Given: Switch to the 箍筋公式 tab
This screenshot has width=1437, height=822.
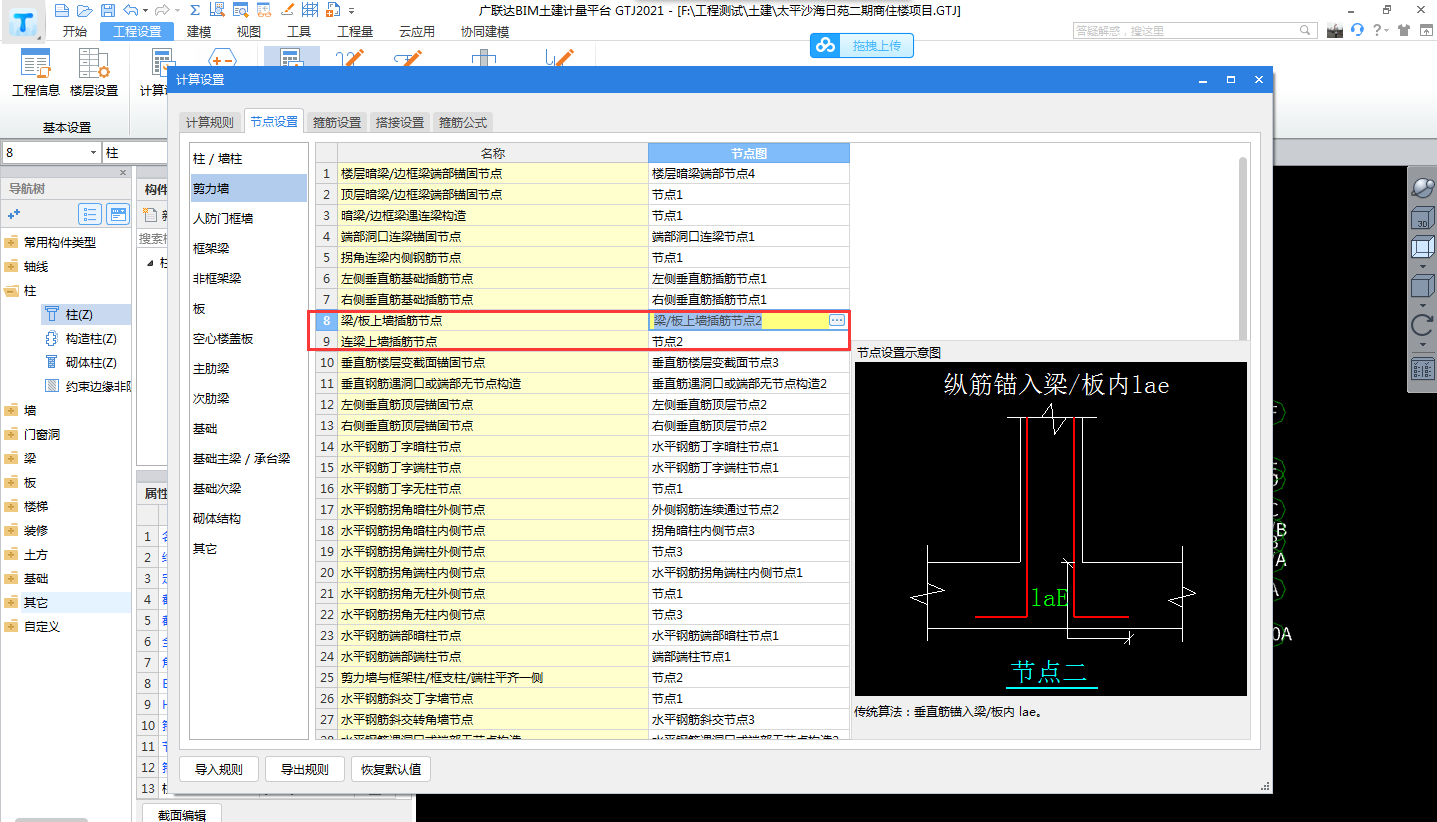Looking at the screenshot, I should click(x=463, y=122).
